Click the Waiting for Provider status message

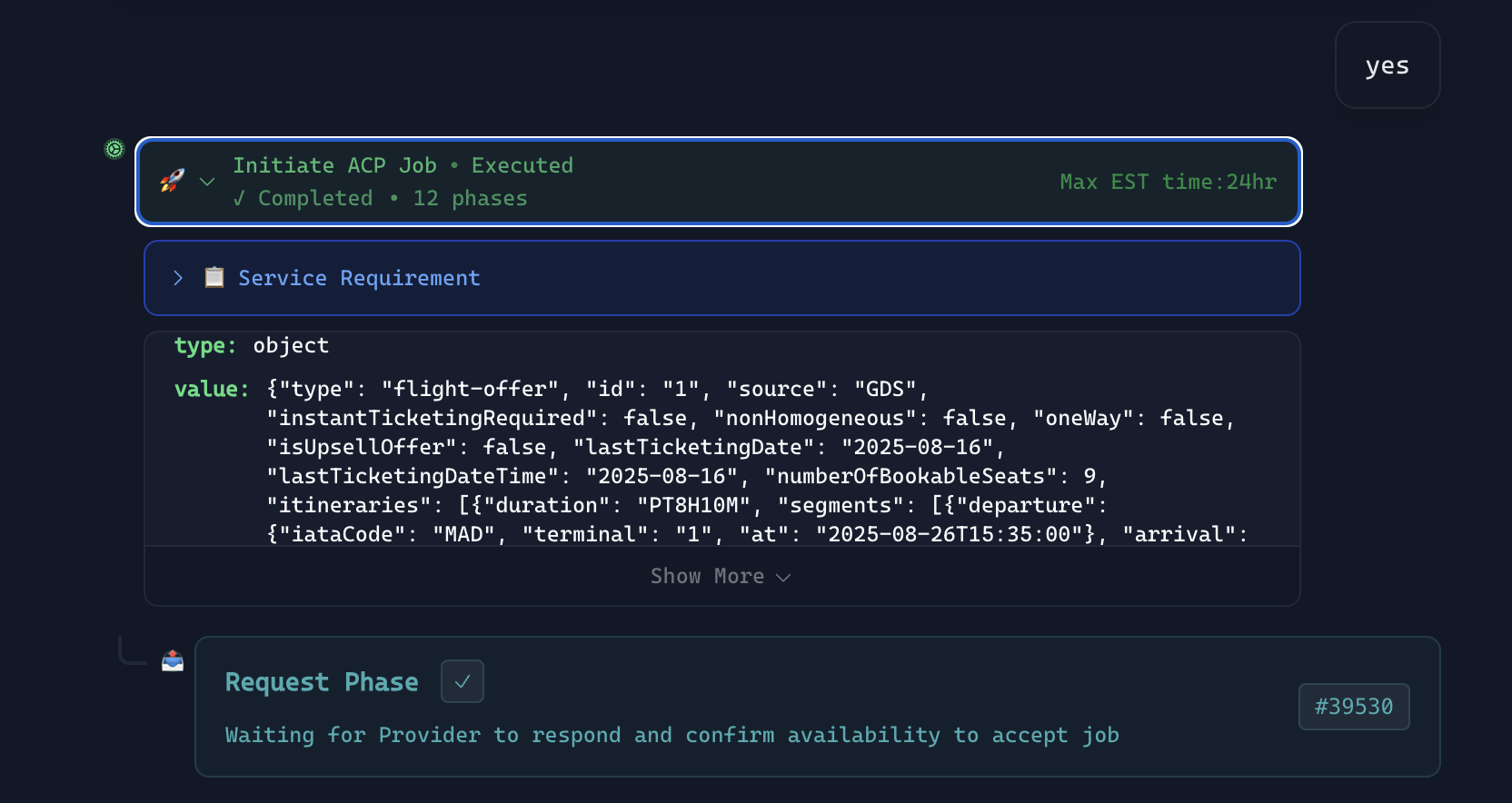[x=671, y=735]
